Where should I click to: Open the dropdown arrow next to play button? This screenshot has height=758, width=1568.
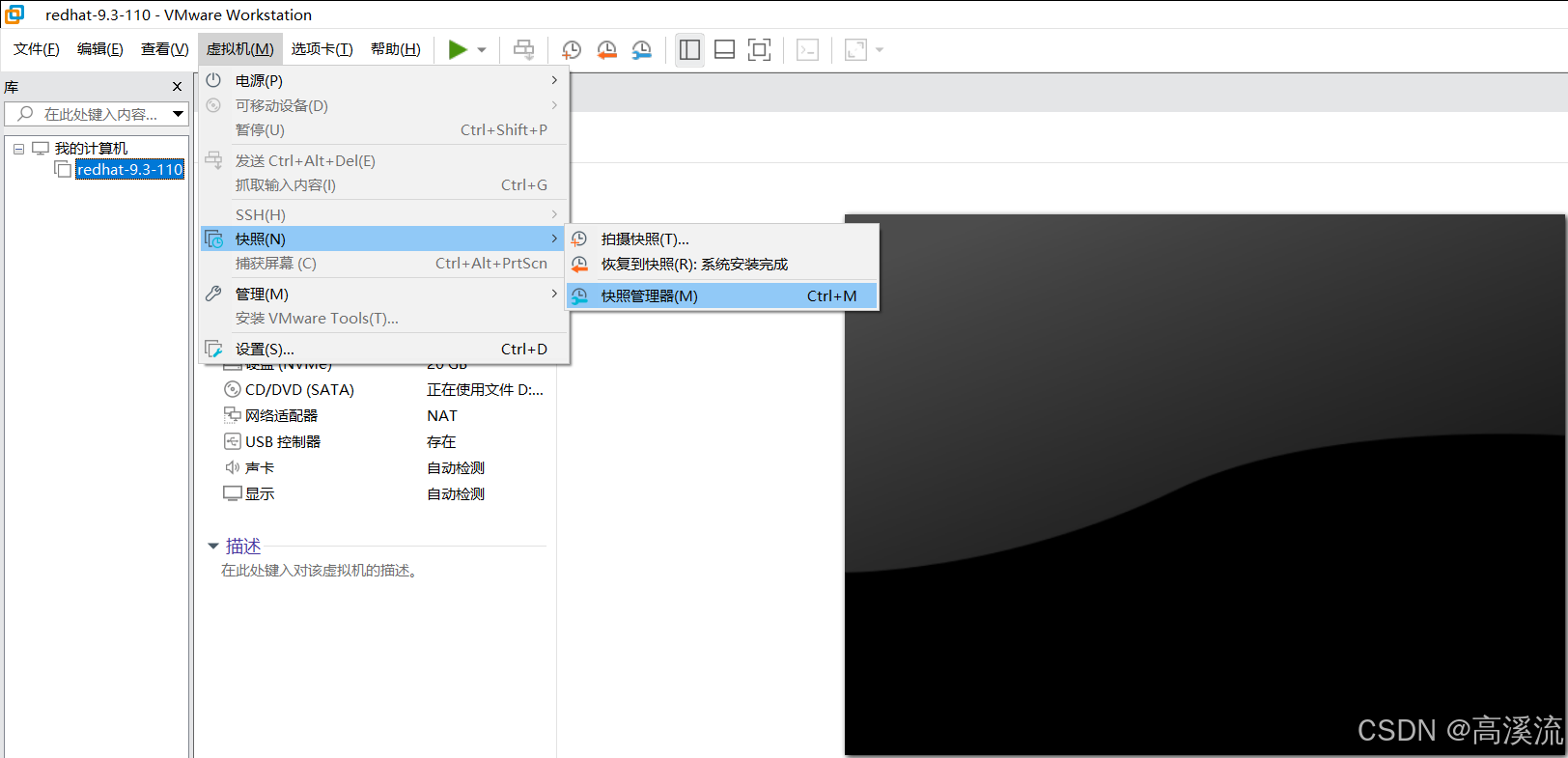point(482,50)
